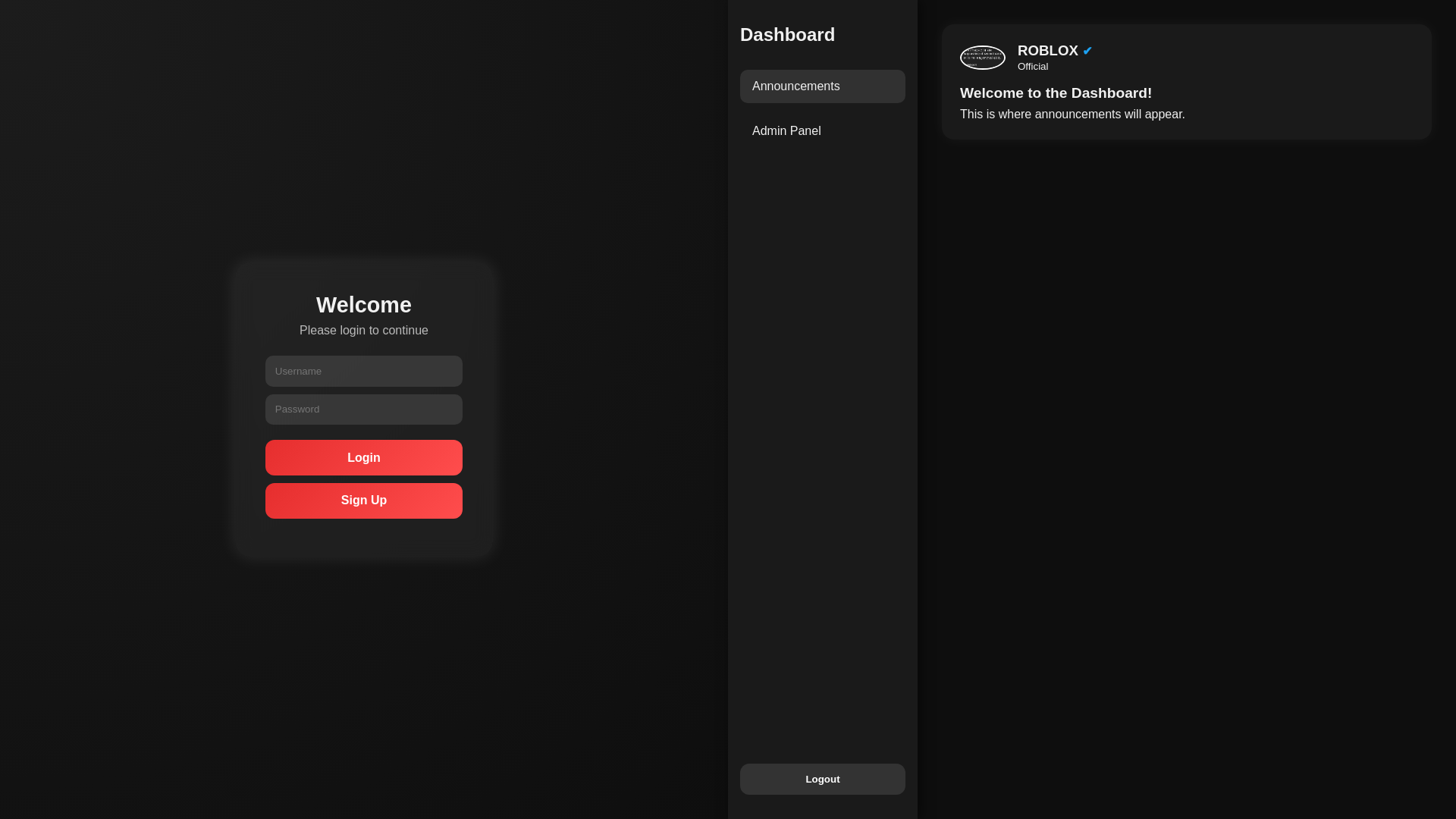
Task: Click the Logout button in sidebar
Action: click(x=823, y=779)
